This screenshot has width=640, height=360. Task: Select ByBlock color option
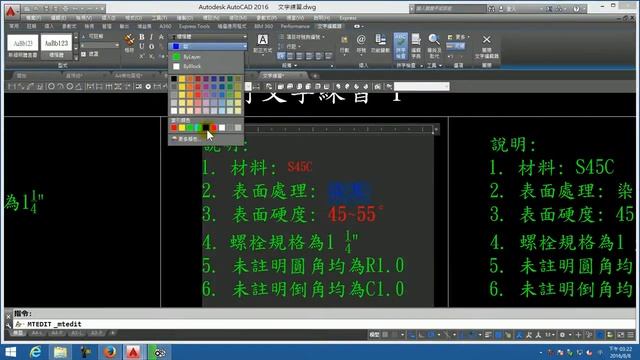click(207, 66)
